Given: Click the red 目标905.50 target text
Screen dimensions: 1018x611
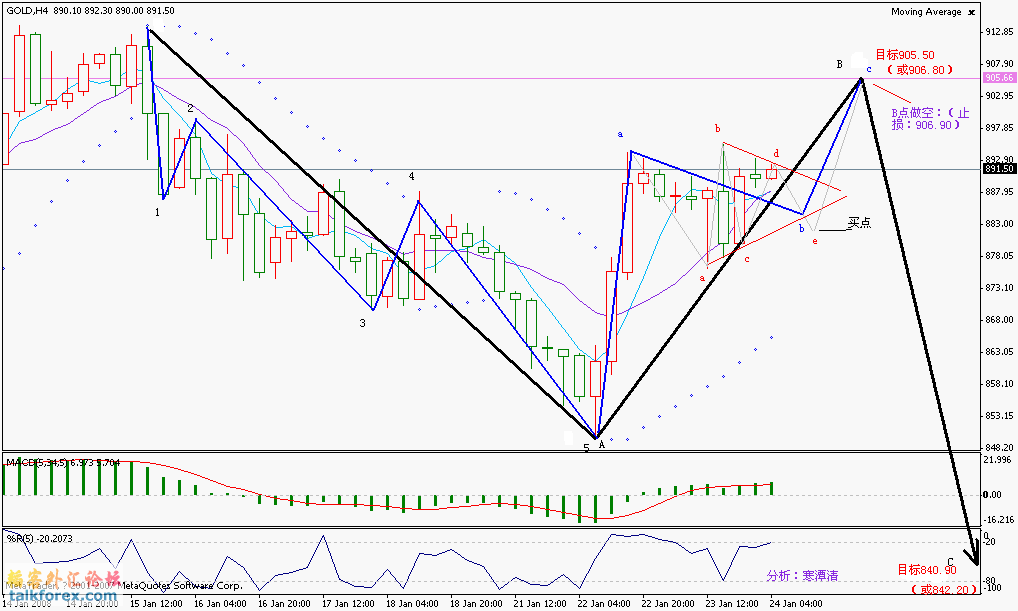Looking at the screenshot, I should coord(906,55).
